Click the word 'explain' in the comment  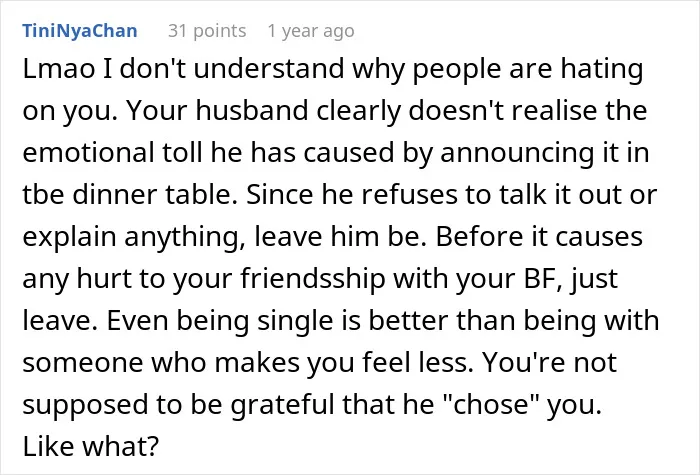click(70, 238)
